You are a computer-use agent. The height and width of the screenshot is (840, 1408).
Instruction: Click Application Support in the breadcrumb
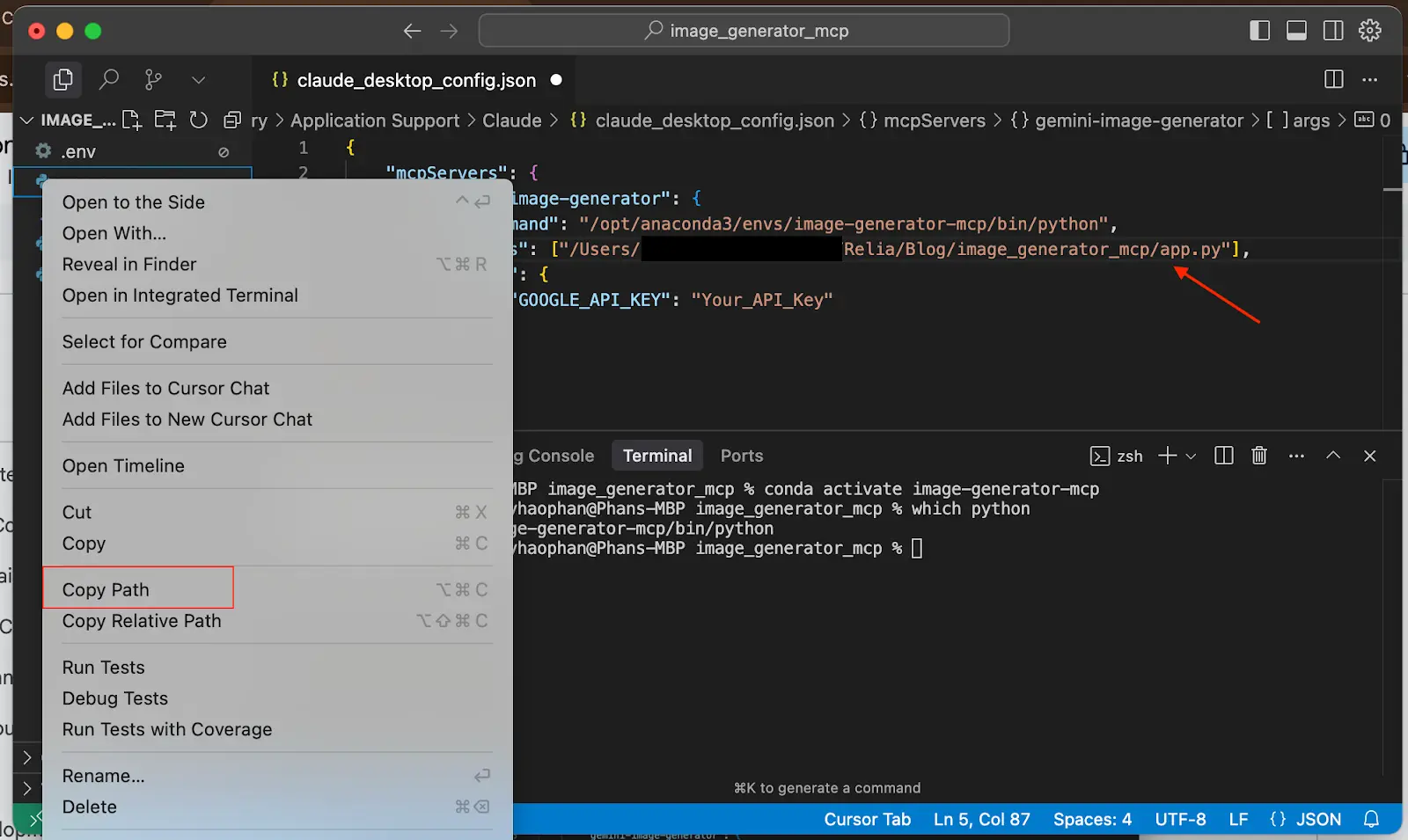[x=375, y=121]
